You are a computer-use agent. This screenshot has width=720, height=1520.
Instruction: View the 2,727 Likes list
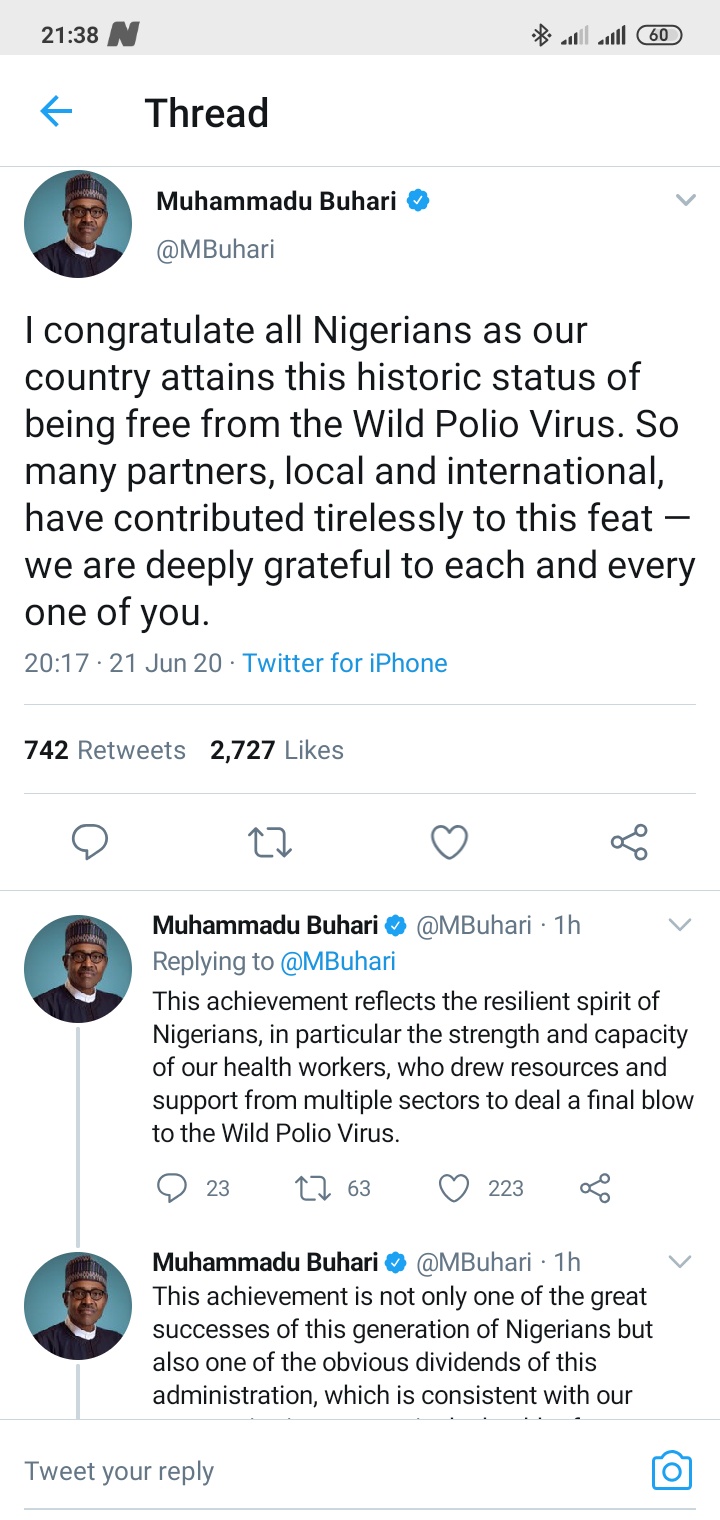[x=277, y=750]
